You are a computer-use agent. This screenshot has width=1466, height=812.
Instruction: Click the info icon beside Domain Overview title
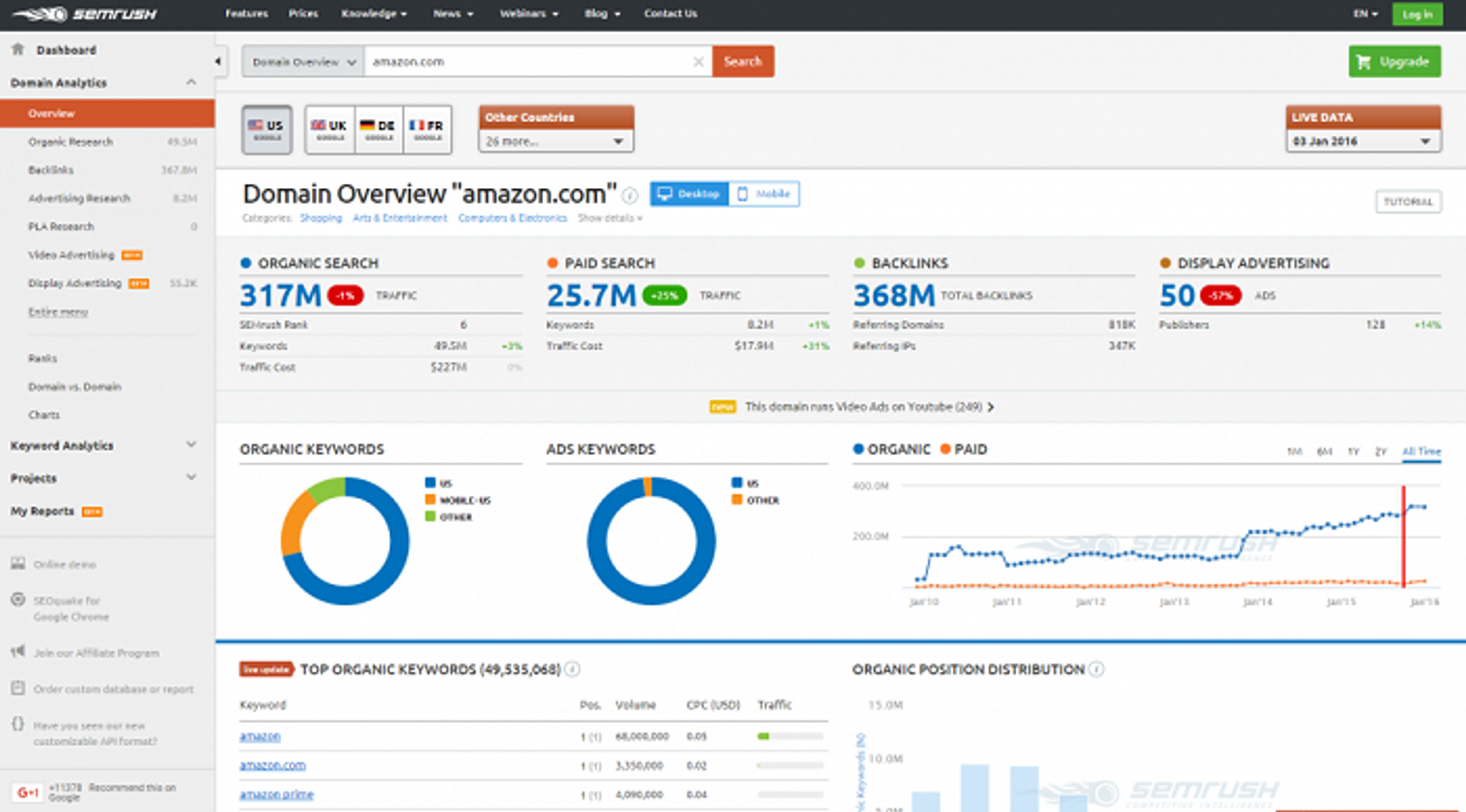[x=630, y=196]
